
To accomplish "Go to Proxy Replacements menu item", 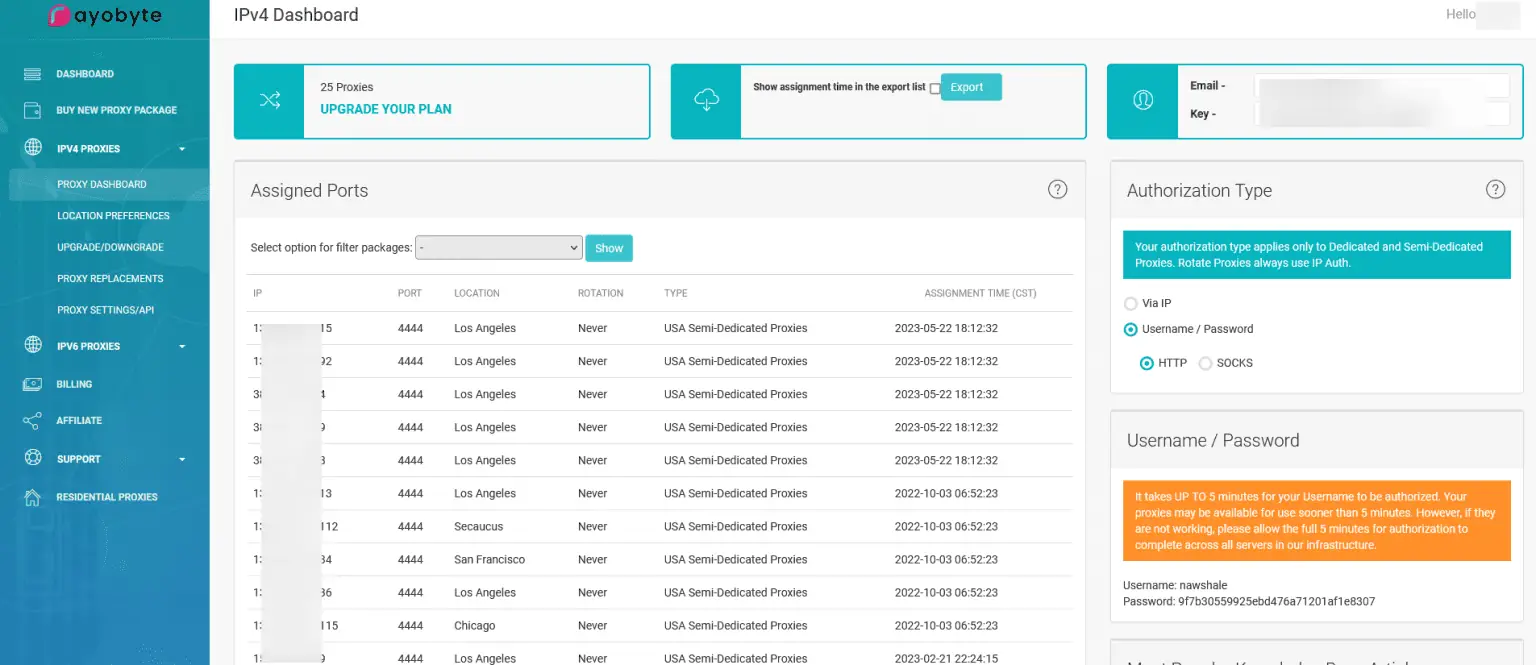I will (110, 279).
